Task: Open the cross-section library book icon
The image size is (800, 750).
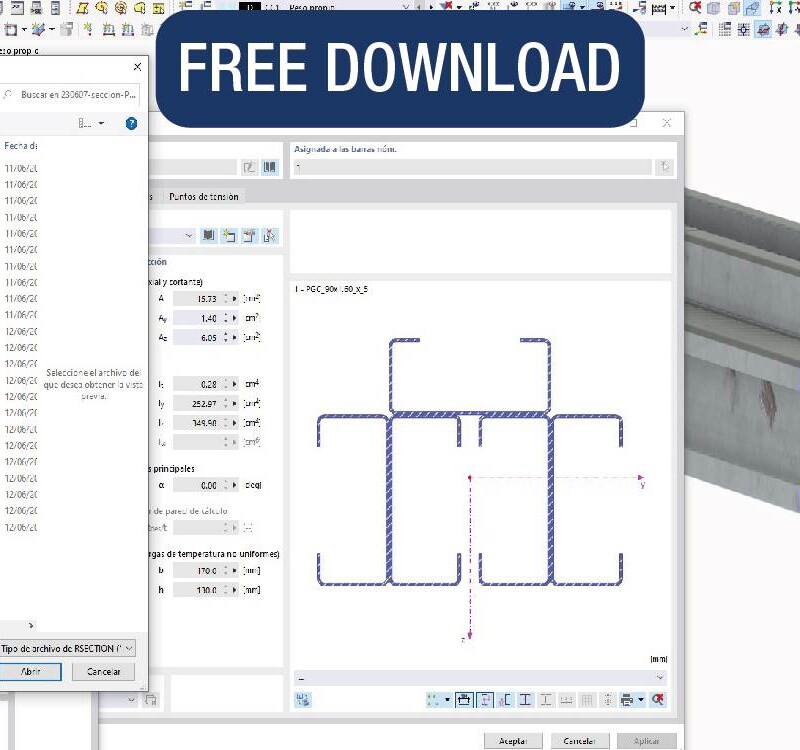Action: [269, 167]
